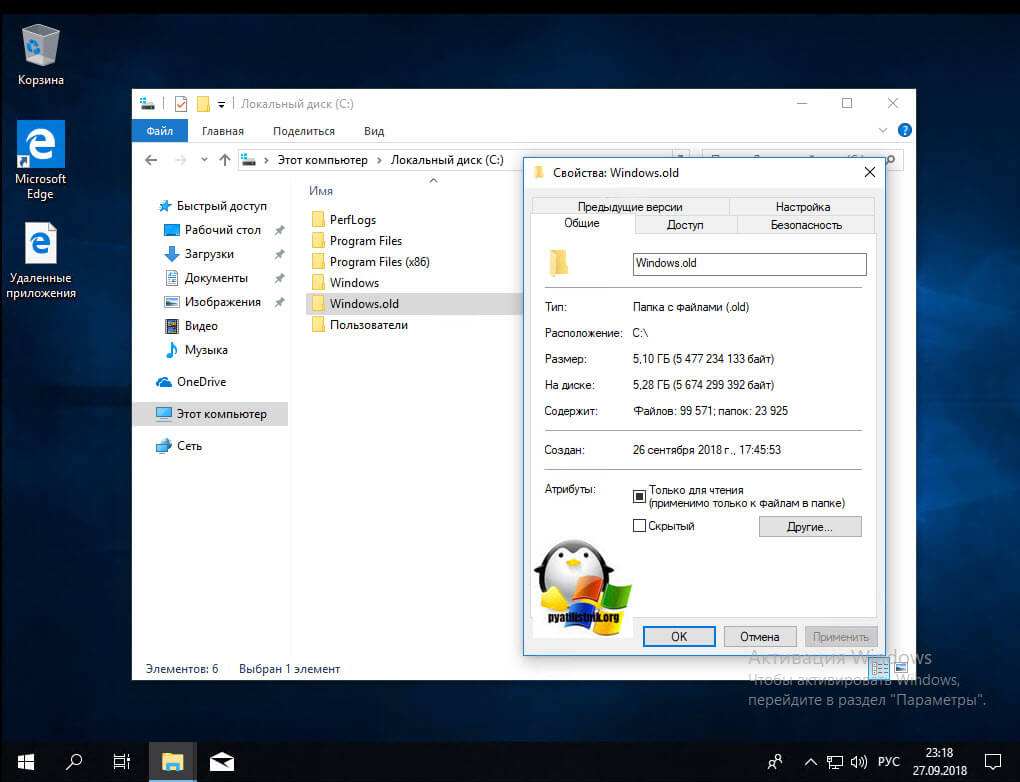Click Отмена in properties dialog

coord(759,636)
